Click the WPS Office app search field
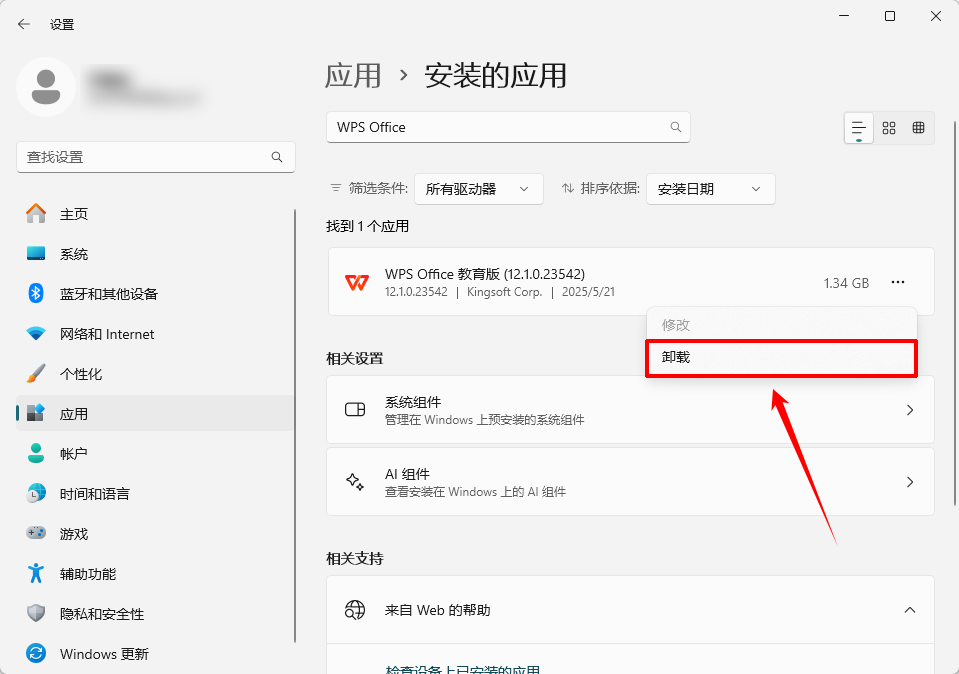Image resolution: width=959 pixels, height=674 pixels. (508, 127)
